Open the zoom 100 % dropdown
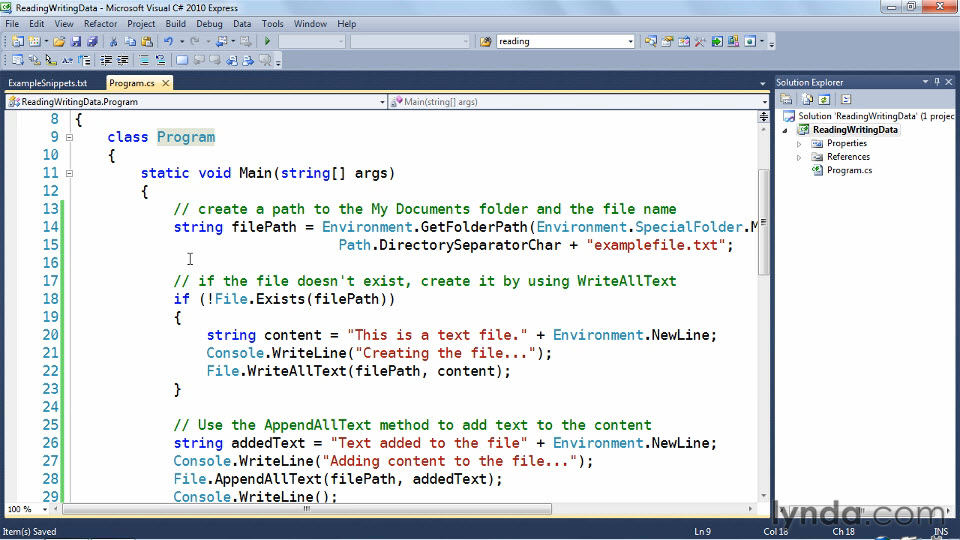This screenshot has width=960, height=540. (x=45, y=509)
